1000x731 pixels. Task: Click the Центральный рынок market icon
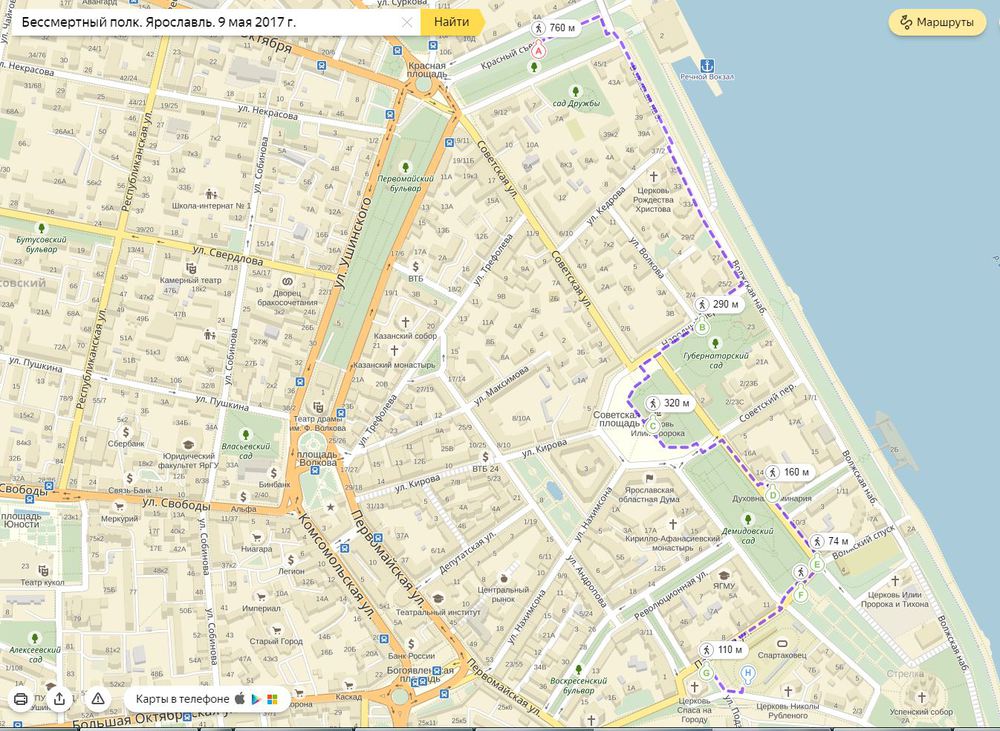coord(504,579)
